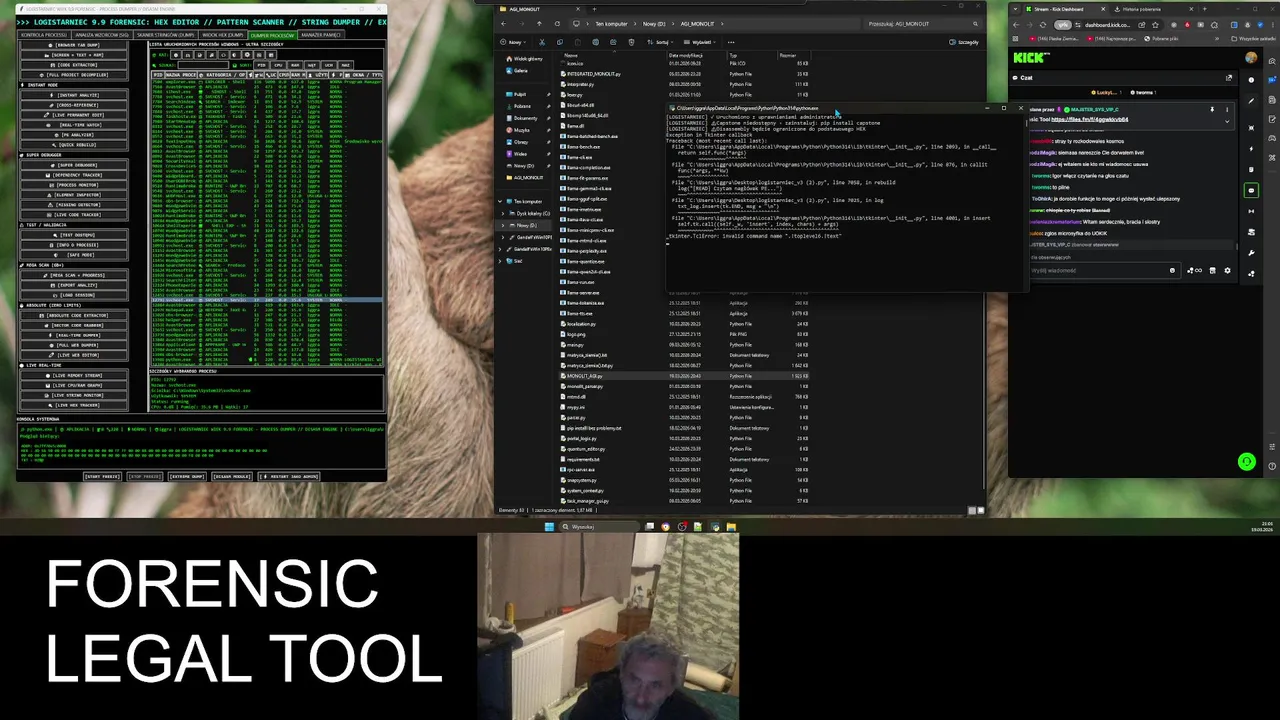1280x720 pixels.
Task: Reload the Kick dashboard page
Action: tap(1043, 25)
